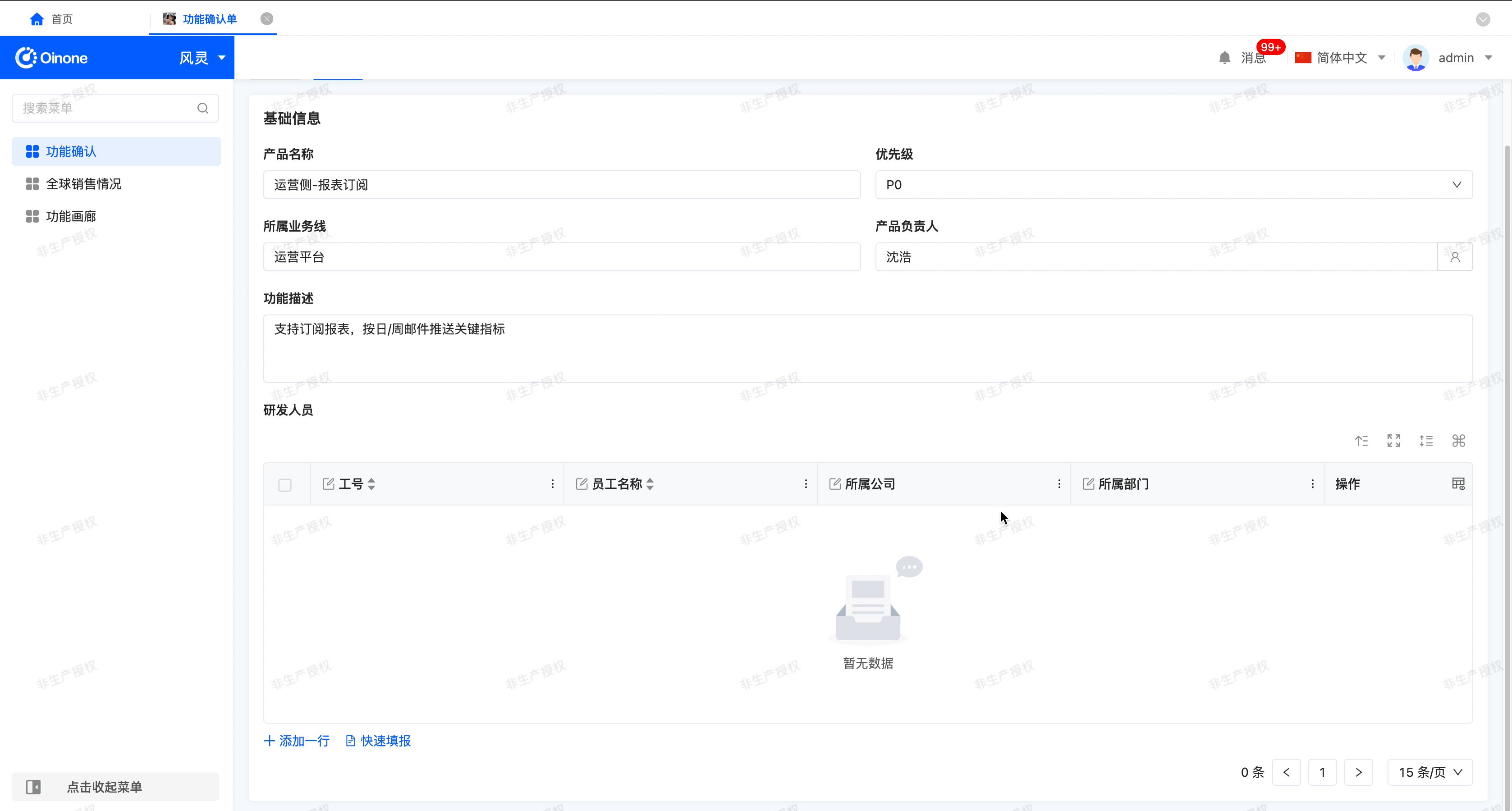Click the 快速填报 link
The width and height of the screenshot is (1512, 811).
378,741
